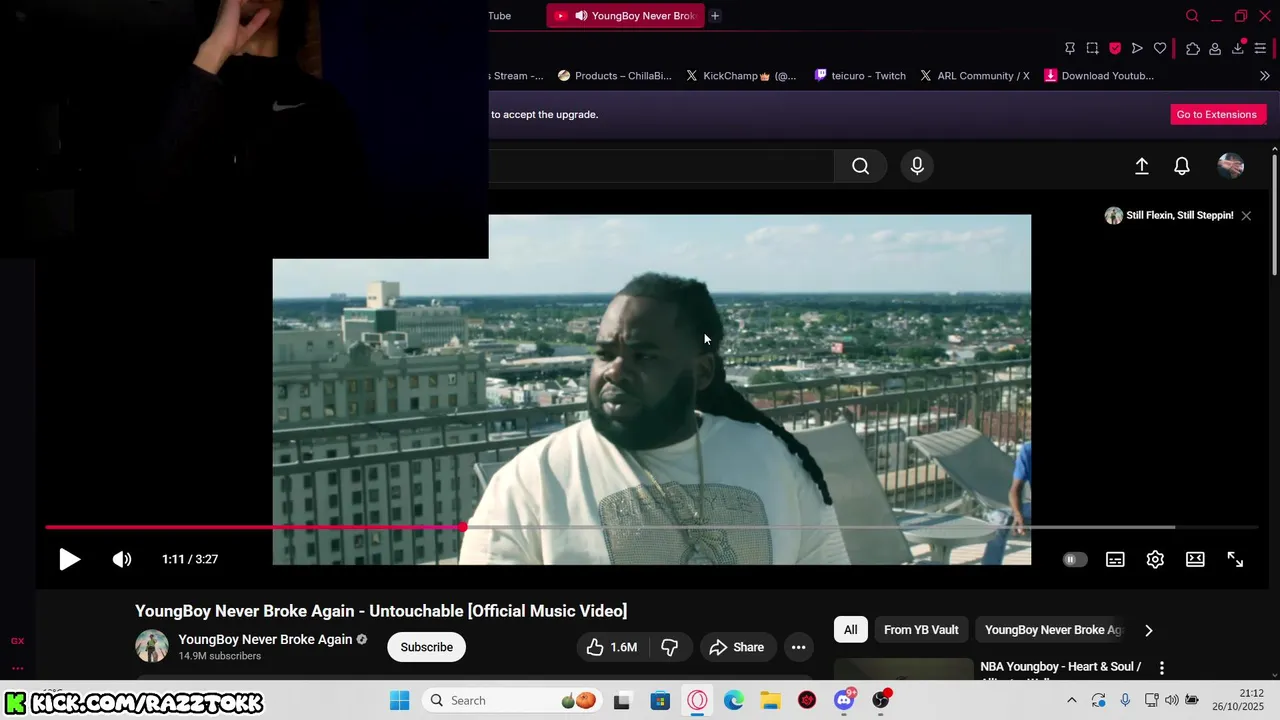The width and height of the screenshot is (1280, 720).
Task: Show more filter chips with right arrow
Action: pos(1148,630)
